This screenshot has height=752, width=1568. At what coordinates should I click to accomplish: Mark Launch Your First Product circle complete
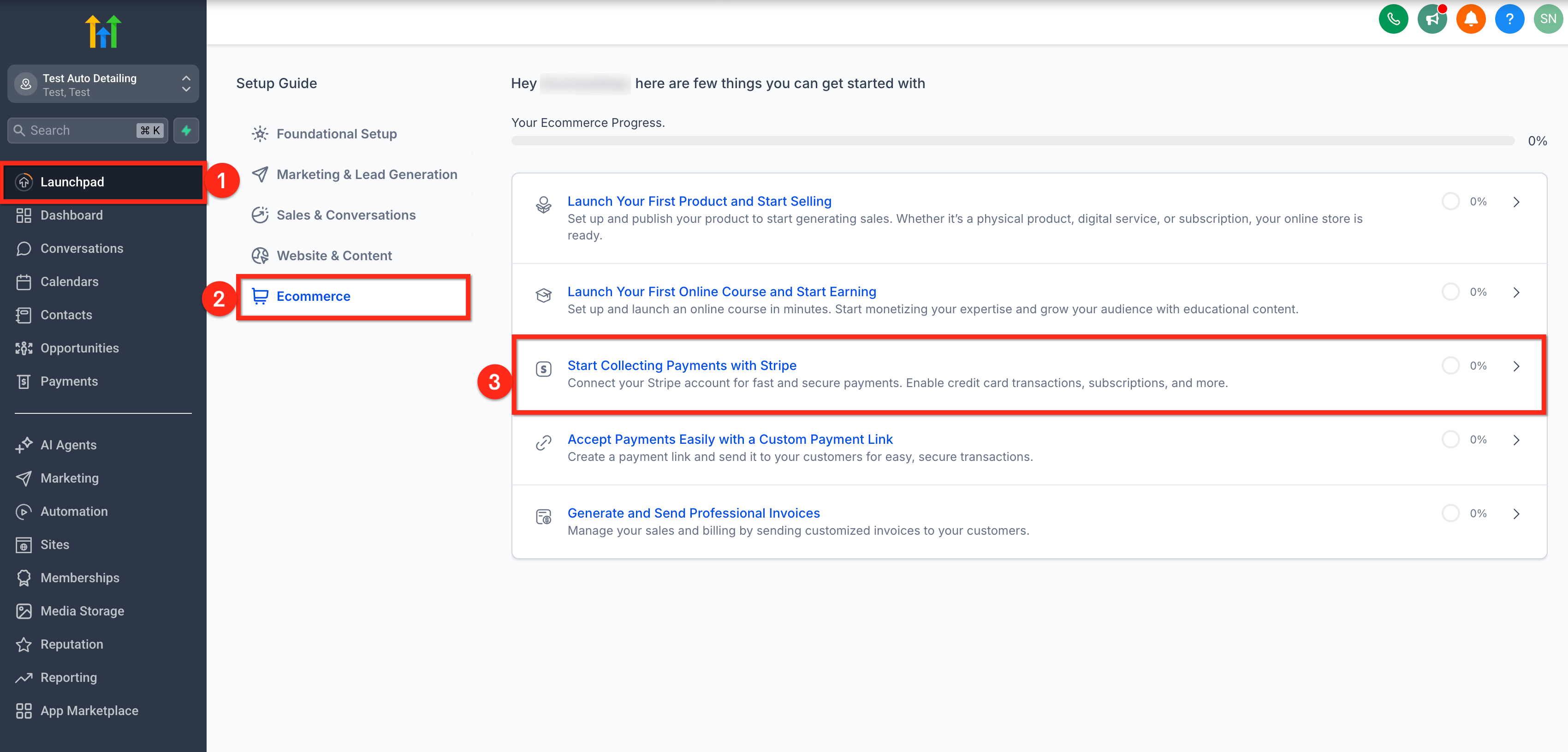coord(1450,202)
